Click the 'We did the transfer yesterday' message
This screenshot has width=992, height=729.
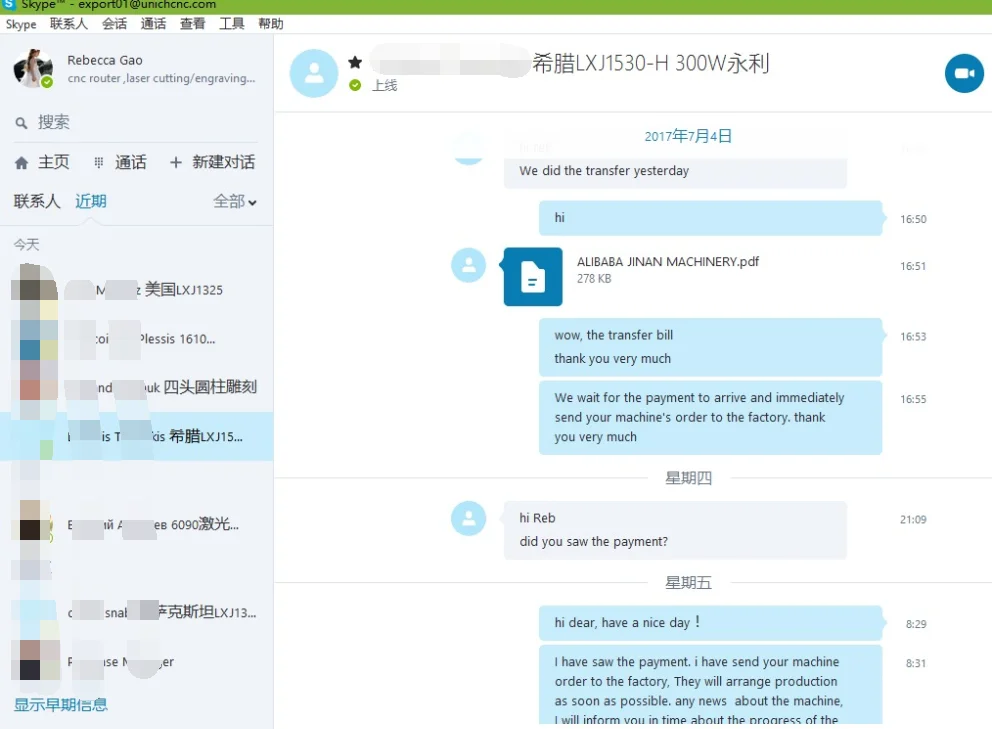click(604, 171)
